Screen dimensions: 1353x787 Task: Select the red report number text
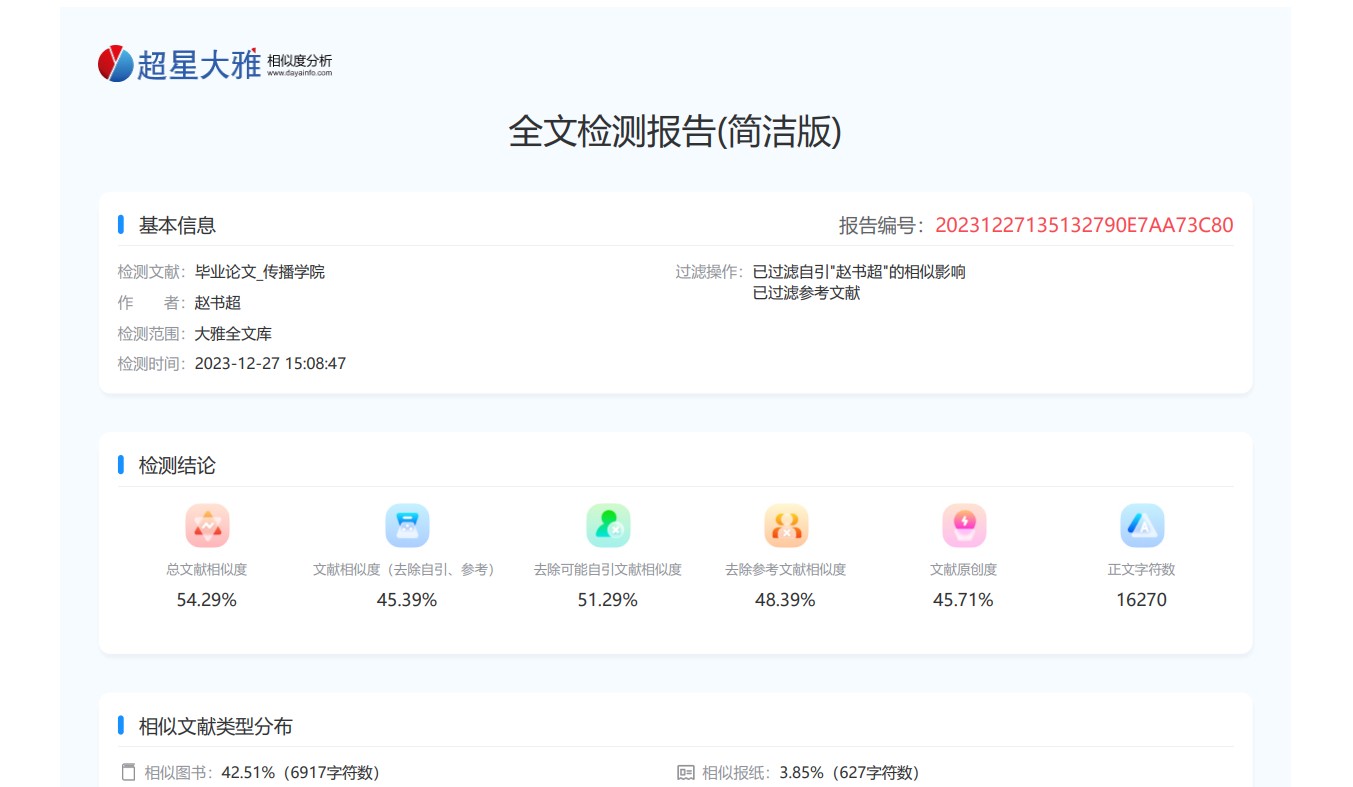click(x=1084, y=225)
